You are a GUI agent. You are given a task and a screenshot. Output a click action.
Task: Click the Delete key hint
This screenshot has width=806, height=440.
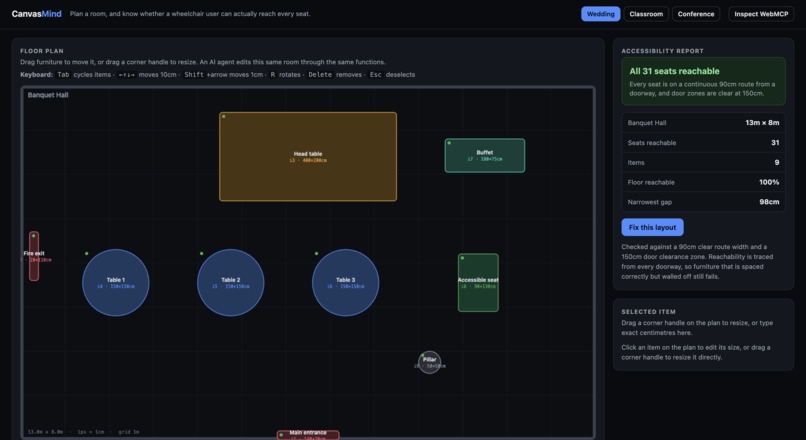(x=320, y=75)
